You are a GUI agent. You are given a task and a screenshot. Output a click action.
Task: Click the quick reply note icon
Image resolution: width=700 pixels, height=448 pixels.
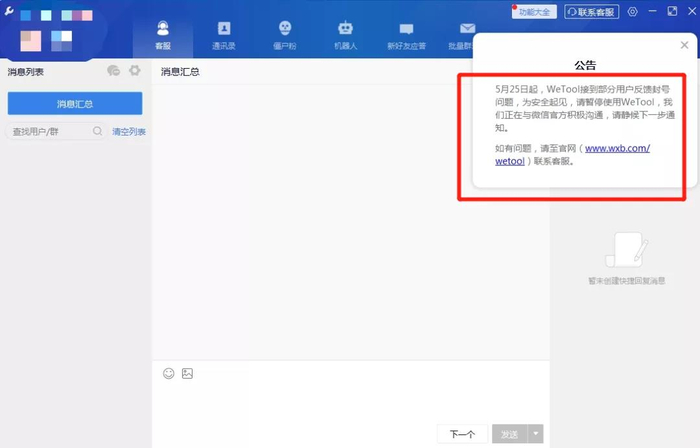pos(626,250)
